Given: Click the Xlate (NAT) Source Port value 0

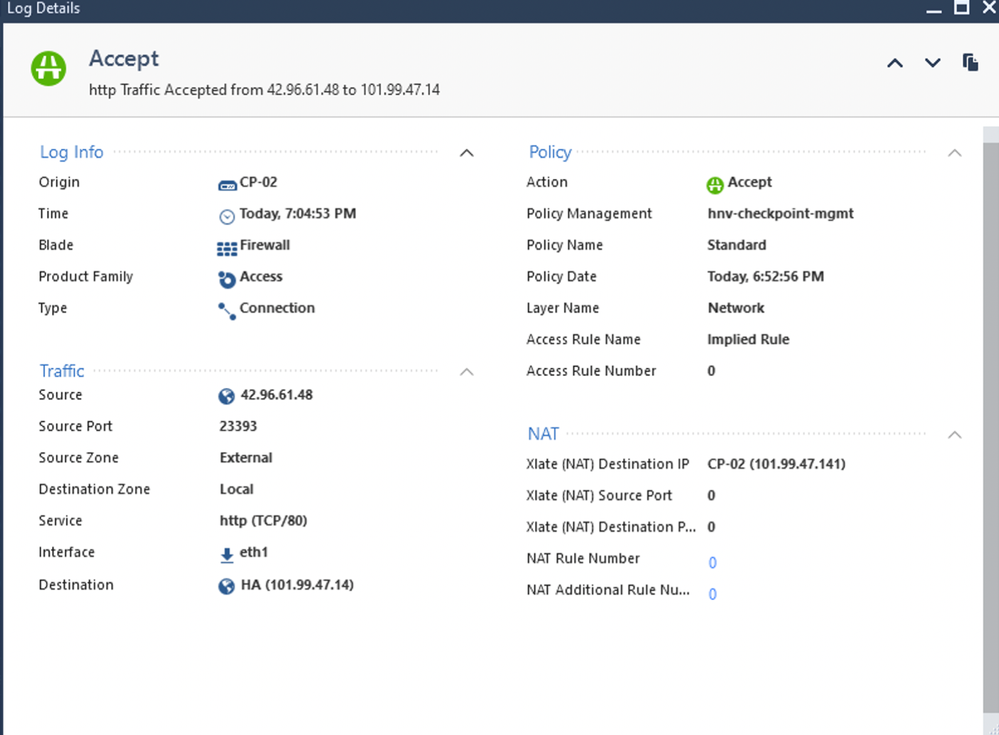Looking at the screenshot, I should click(x=711, y=496).
